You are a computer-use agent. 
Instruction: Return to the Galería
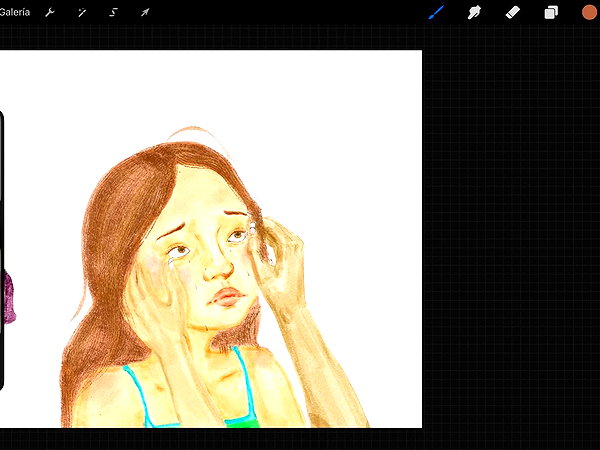[15, 12]
